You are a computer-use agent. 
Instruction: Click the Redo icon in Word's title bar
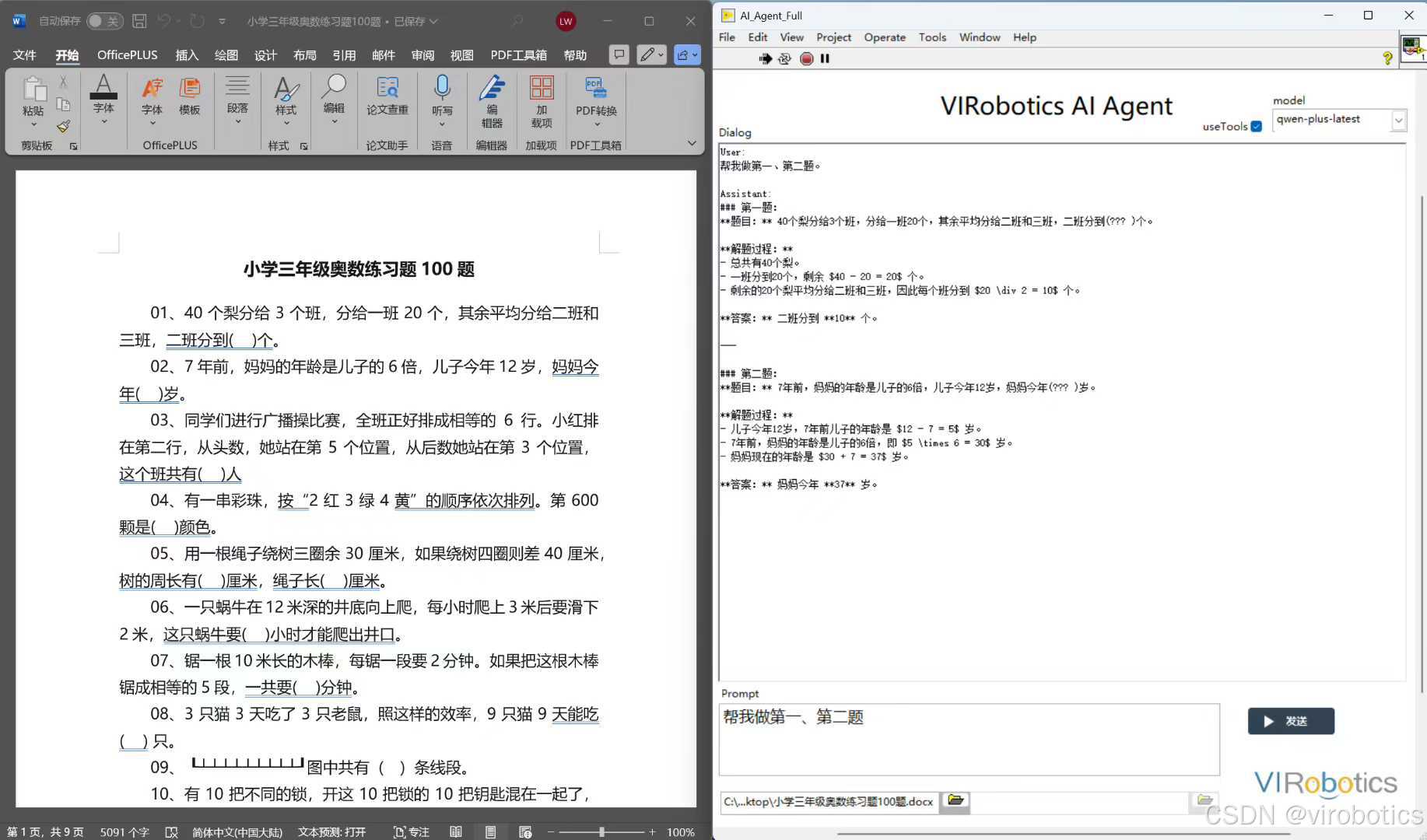pyautogui.click(x=198, y=21)
